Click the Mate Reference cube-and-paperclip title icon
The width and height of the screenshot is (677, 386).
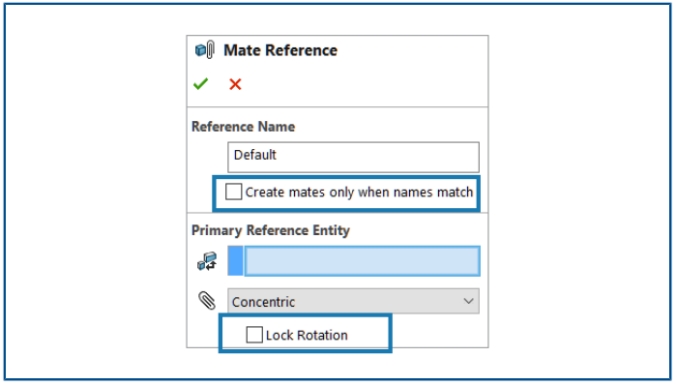(205, 50)
